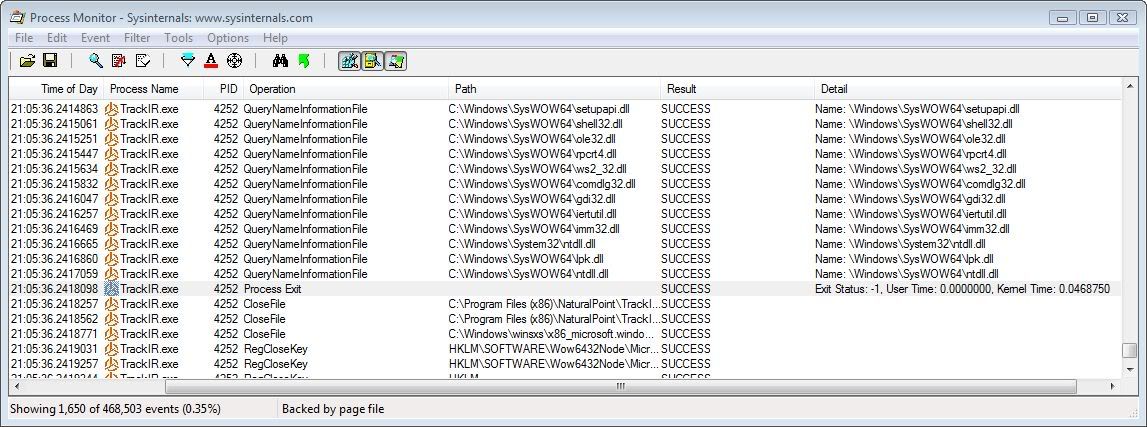Click the Detail column header
The width and height of the screenshot is (1147, 427).
point(968,89)
